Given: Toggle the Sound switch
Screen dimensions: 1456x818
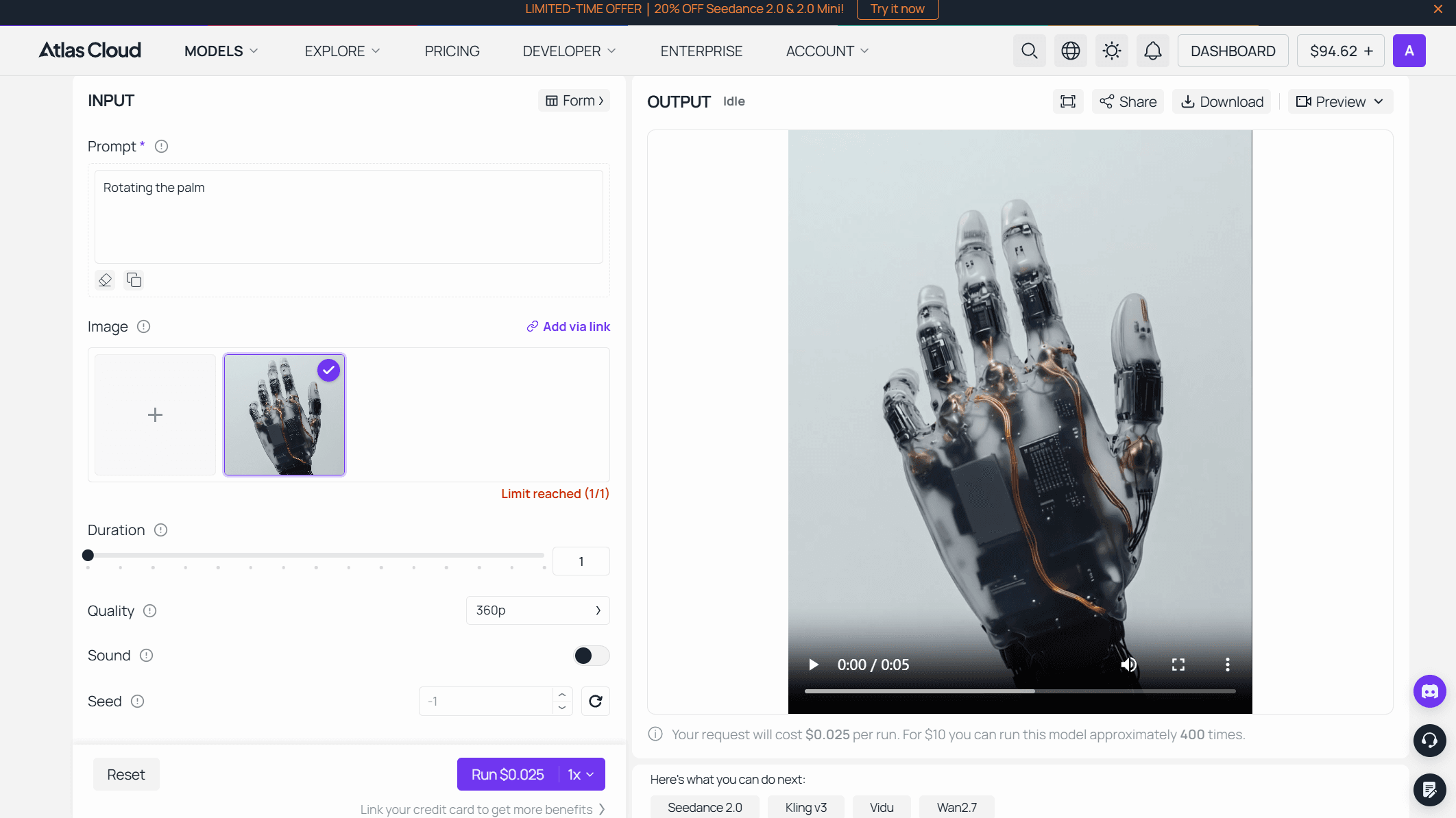Looking at the screenshot, I should [x=591, y=656].
